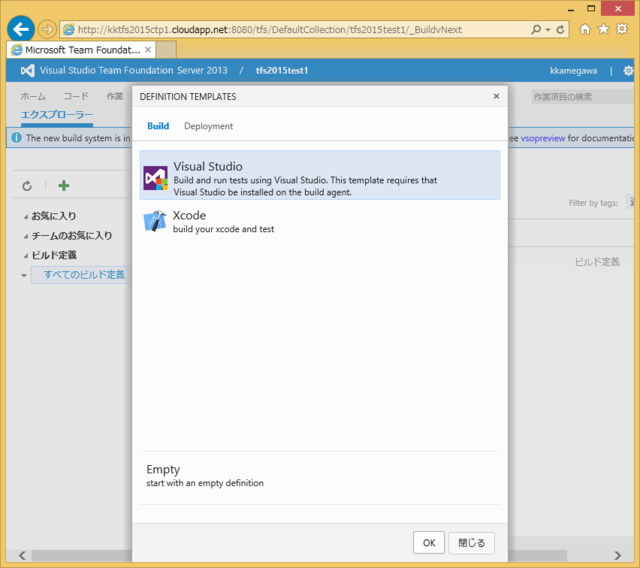640x568 pixels.
Task: Click the 作業項目の検索 search field
Action: pyautogui.click(x=584, y=97)
